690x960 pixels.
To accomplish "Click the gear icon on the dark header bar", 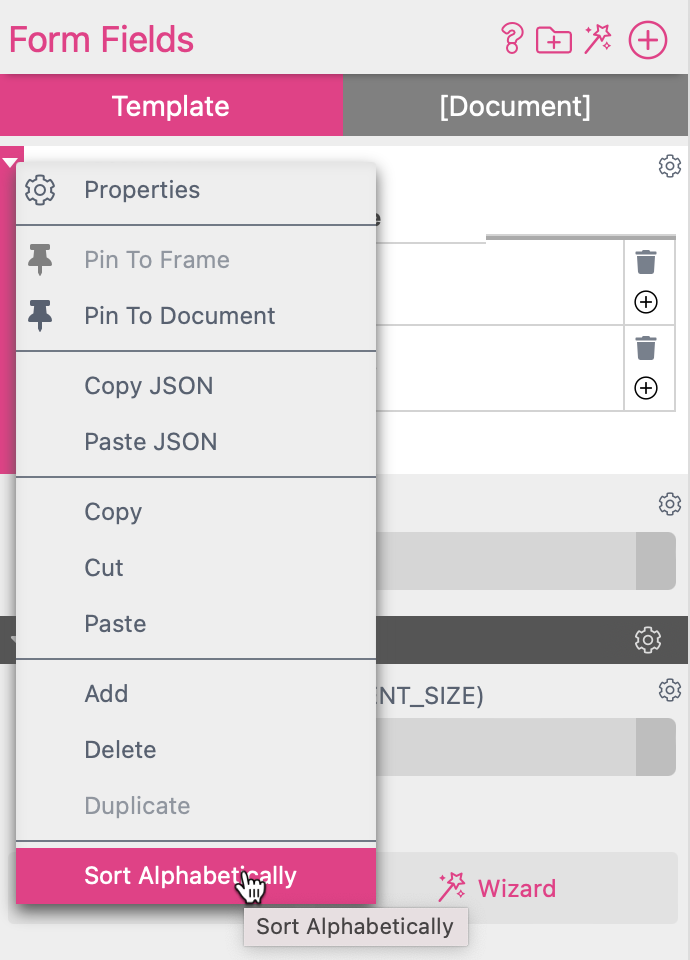I will point(647,640).
